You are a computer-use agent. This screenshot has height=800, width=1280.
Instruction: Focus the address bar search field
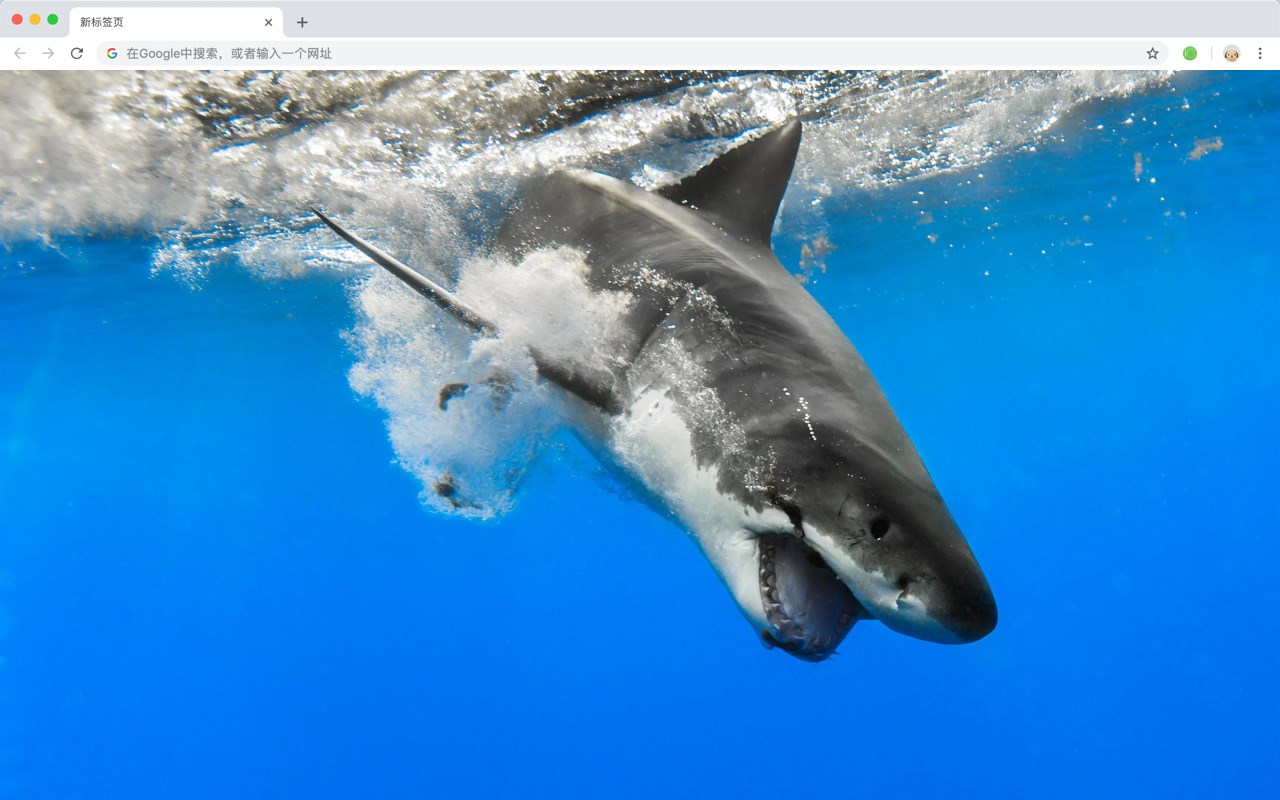632,53
